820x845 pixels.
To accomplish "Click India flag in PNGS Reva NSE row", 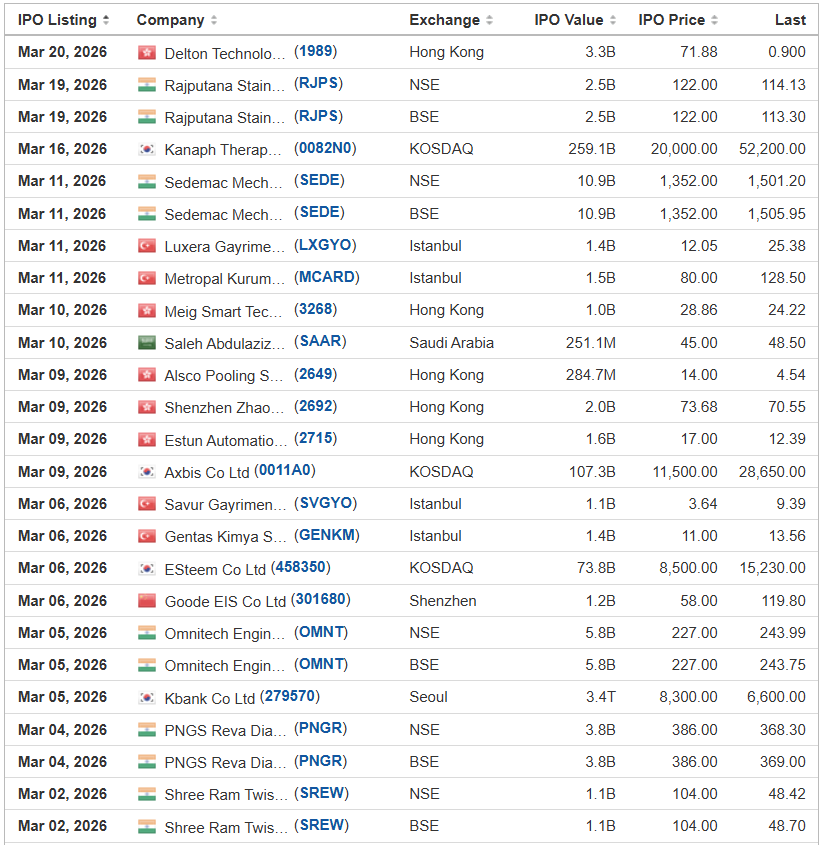I will [147, 730].
